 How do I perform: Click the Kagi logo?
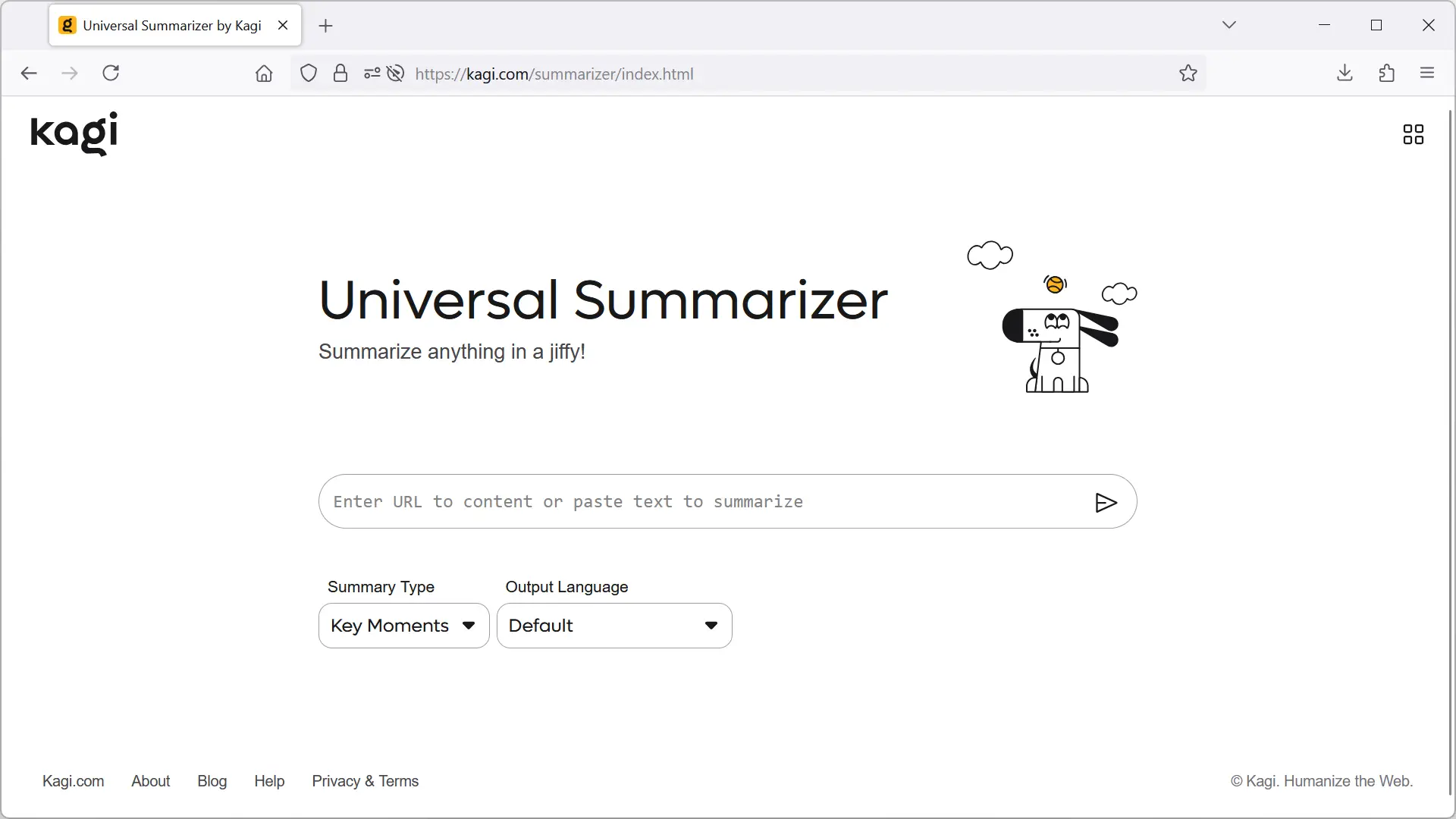(74, 133)
